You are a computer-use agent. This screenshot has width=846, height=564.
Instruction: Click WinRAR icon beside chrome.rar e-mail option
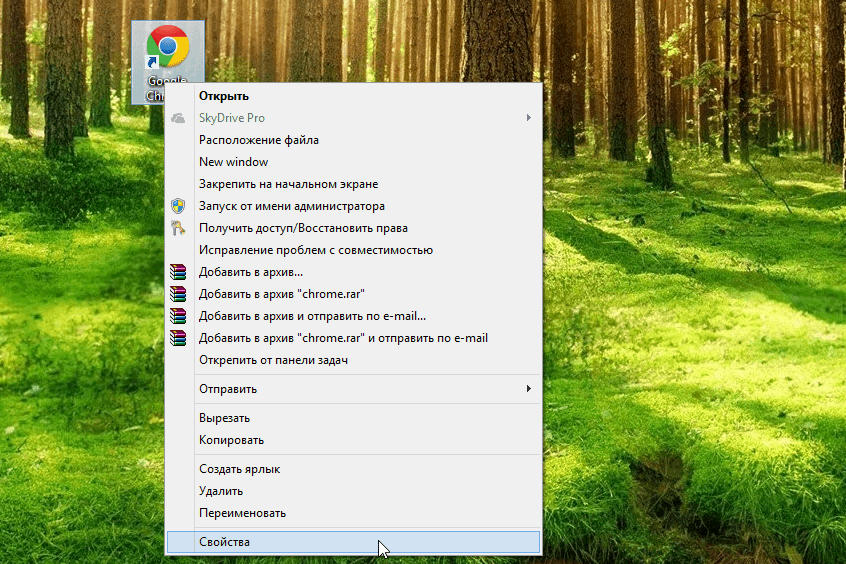(178, 338)
